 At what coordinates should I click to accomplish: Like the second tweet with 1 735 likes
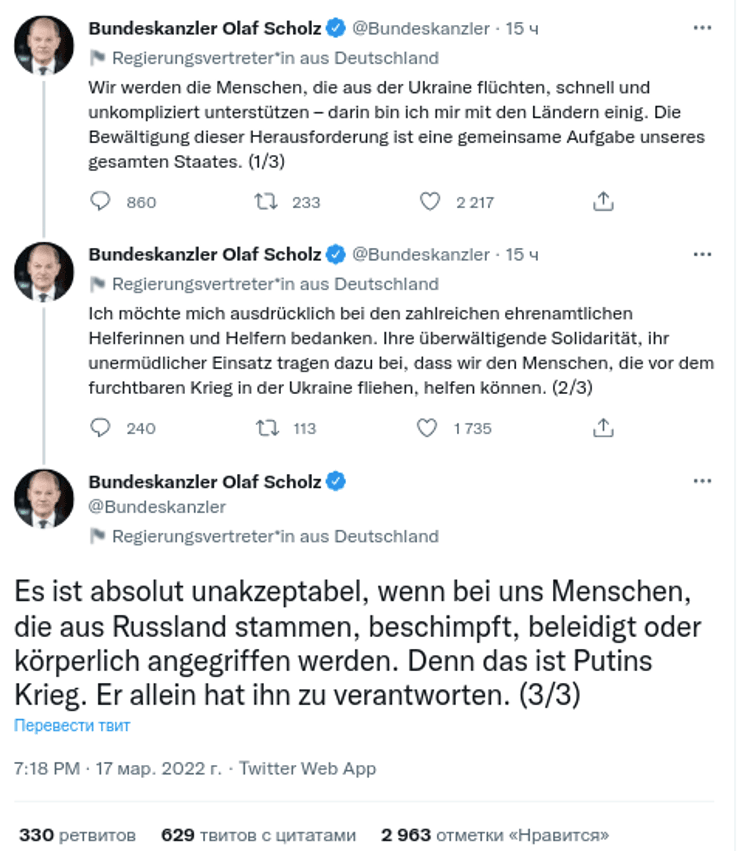427,428
